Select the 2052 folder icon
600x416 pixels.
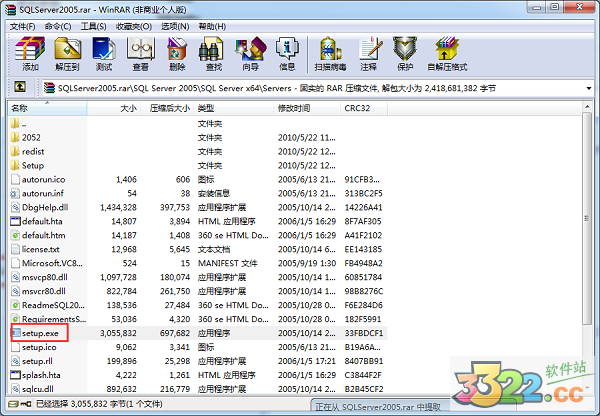pos(15,137)
